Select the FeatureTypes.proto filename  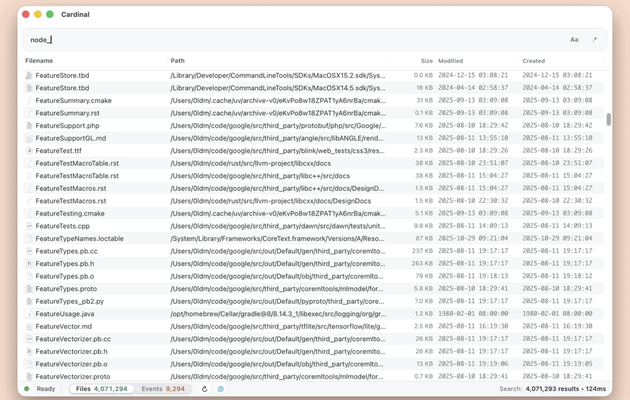click(66, 289)
